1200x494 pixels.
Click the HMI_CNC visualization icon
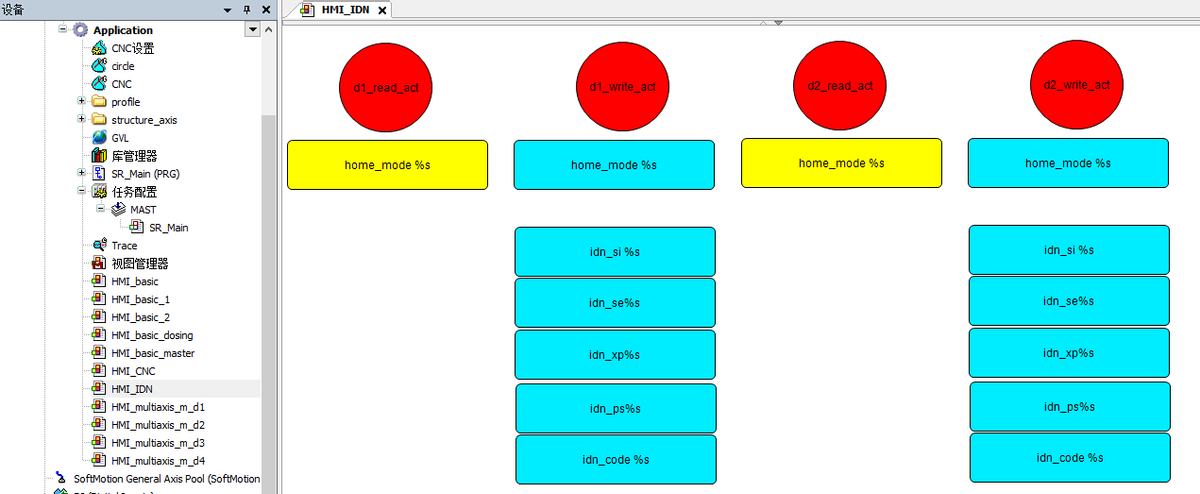pyautogui.click(x=99, y=371)
